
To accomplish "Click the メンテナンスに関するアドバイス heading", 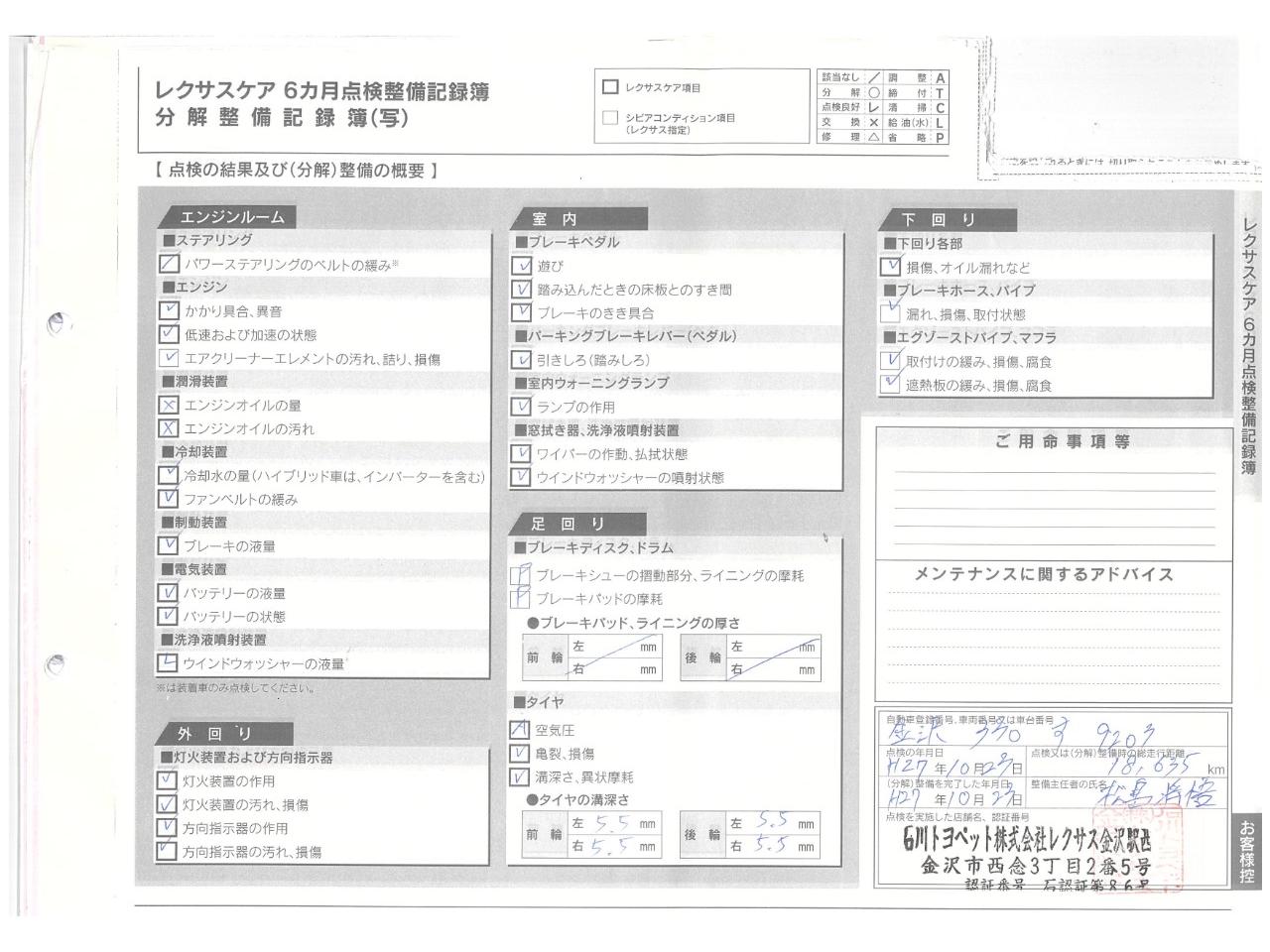I will pos(1044,574).
